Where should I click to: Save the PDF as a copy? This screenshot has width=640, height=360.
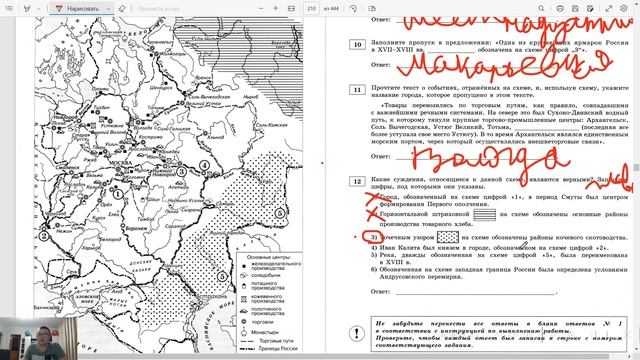pos(590,8)
